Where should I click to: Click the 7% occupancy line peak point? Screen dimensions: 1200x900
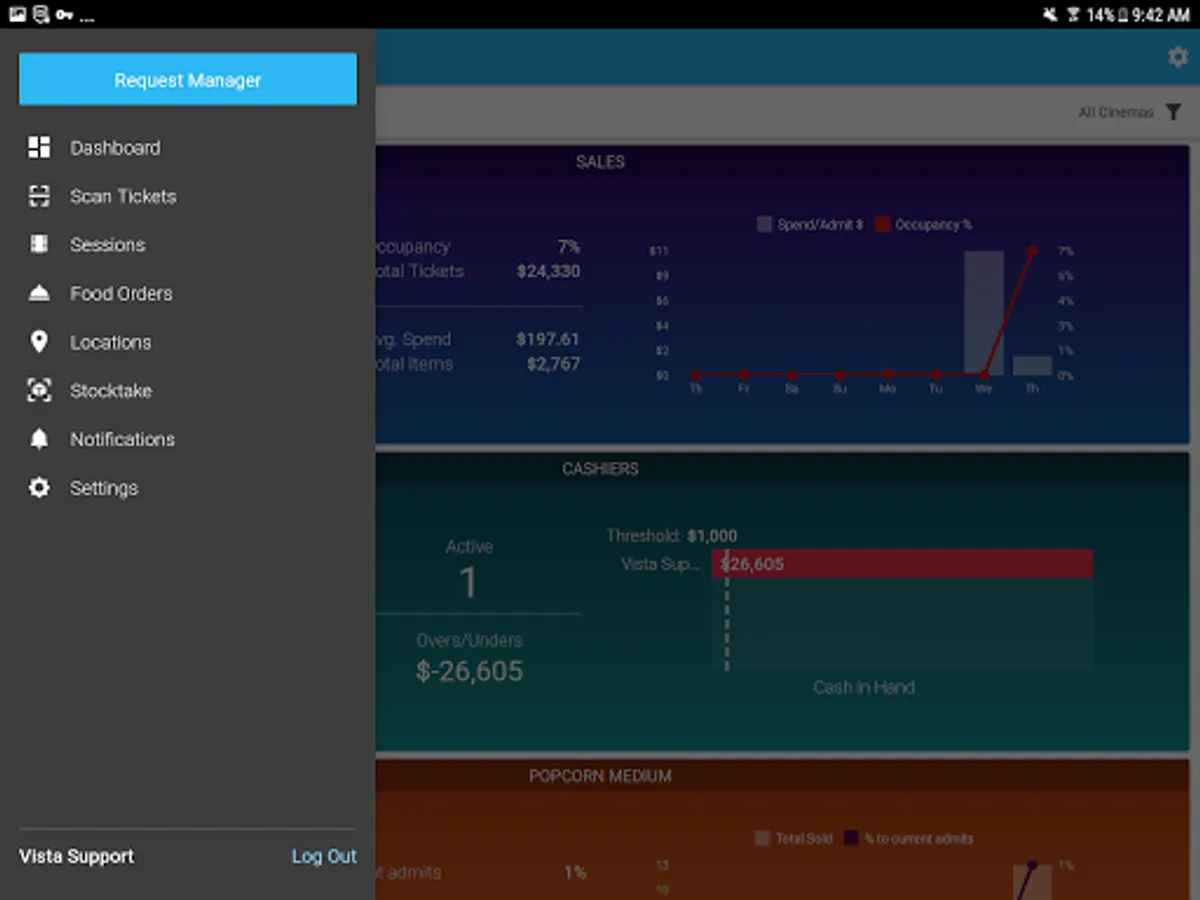[1032, 250]
